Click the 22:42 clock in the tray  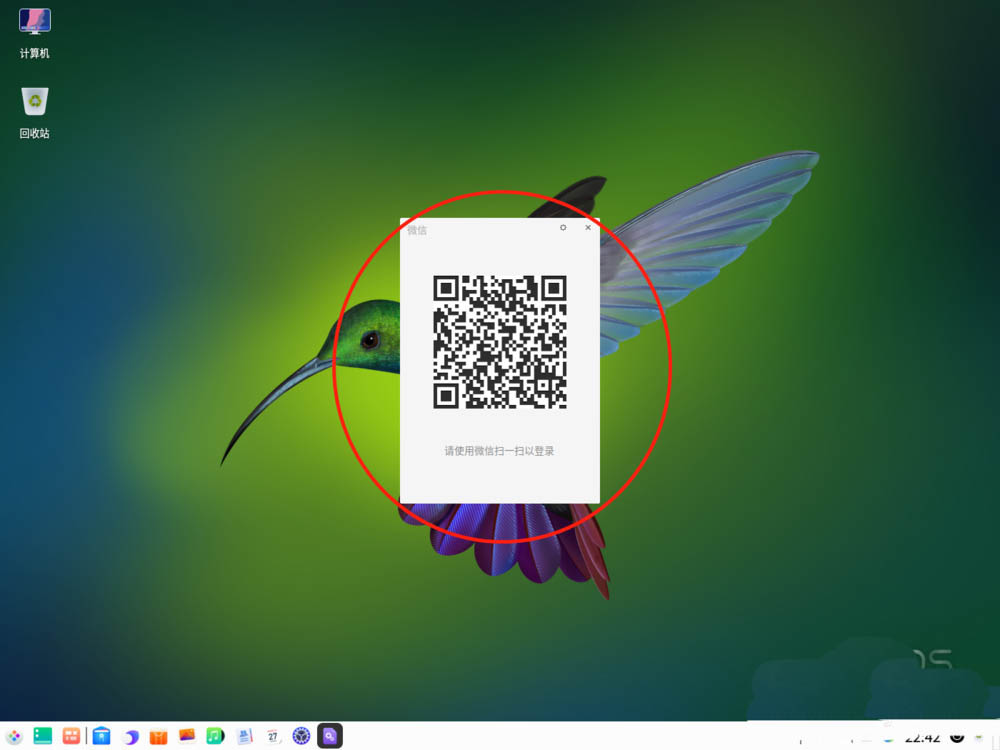click(x=922, y=739)
